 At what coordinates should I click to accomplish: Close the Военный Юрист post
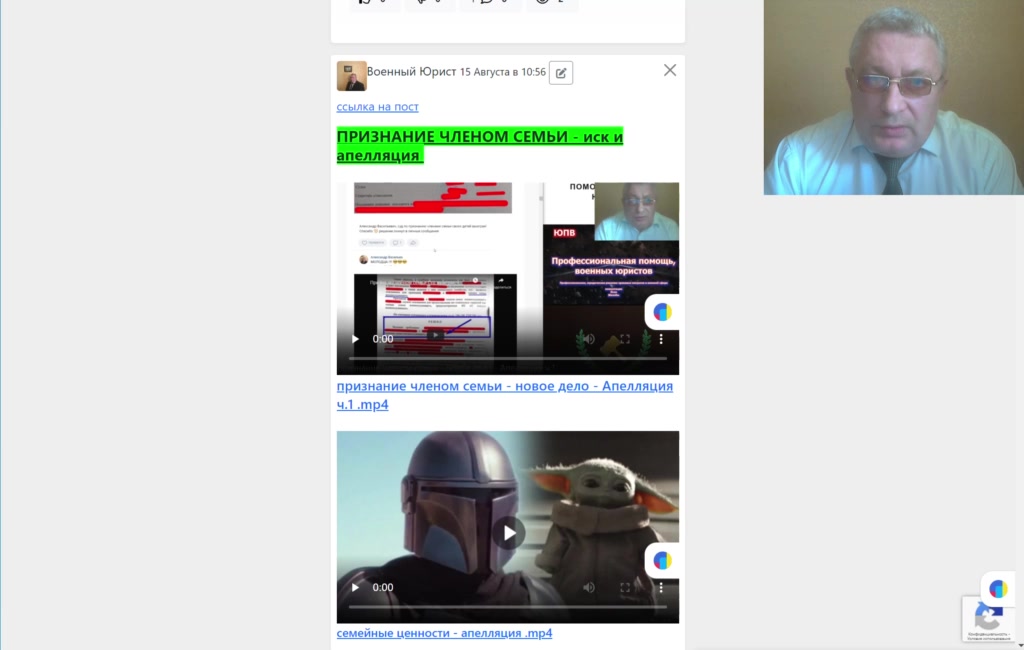pos(670,71)
